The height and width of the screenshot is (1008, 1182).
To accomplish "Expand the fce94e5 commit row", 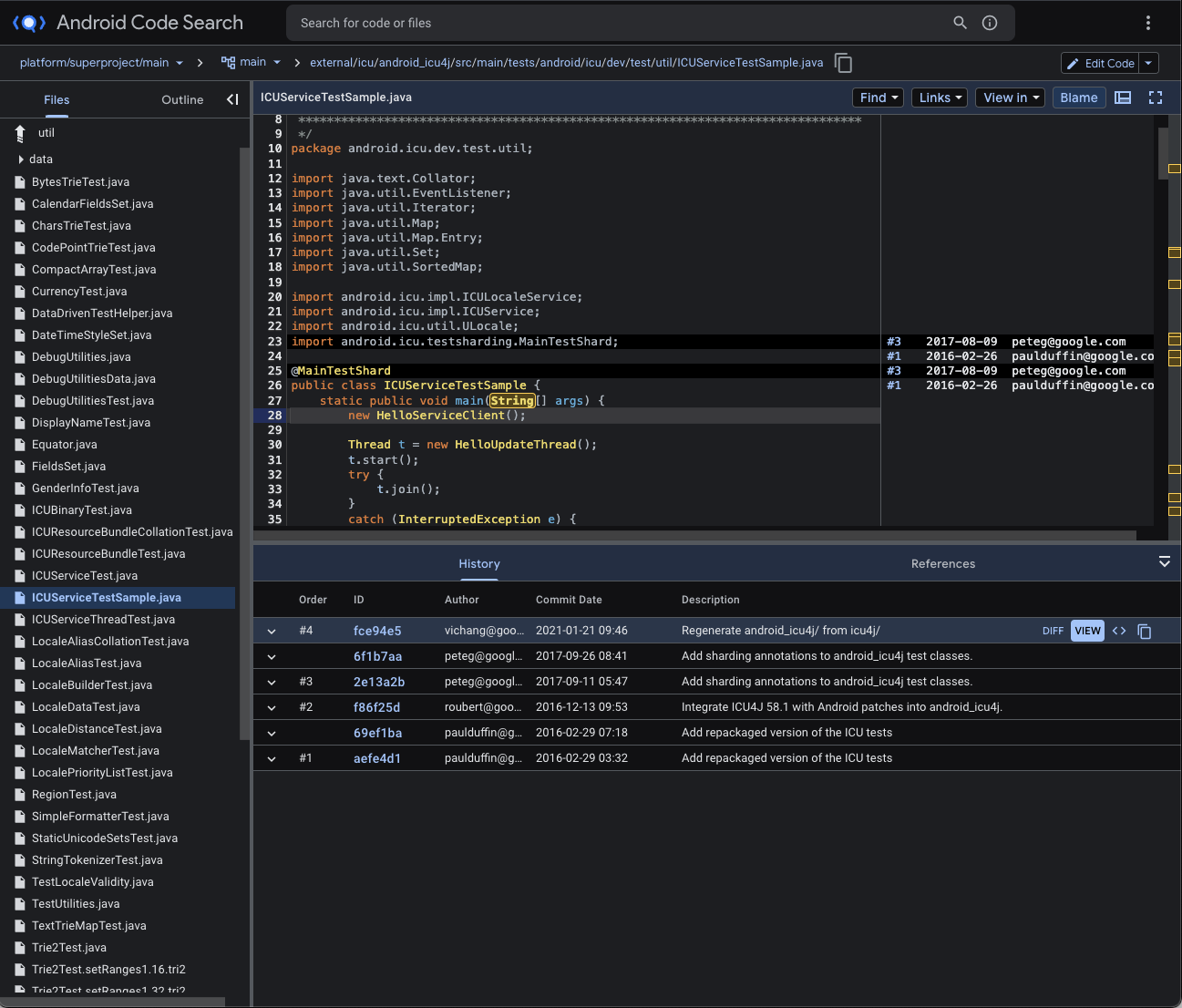I will click(272, 631).
